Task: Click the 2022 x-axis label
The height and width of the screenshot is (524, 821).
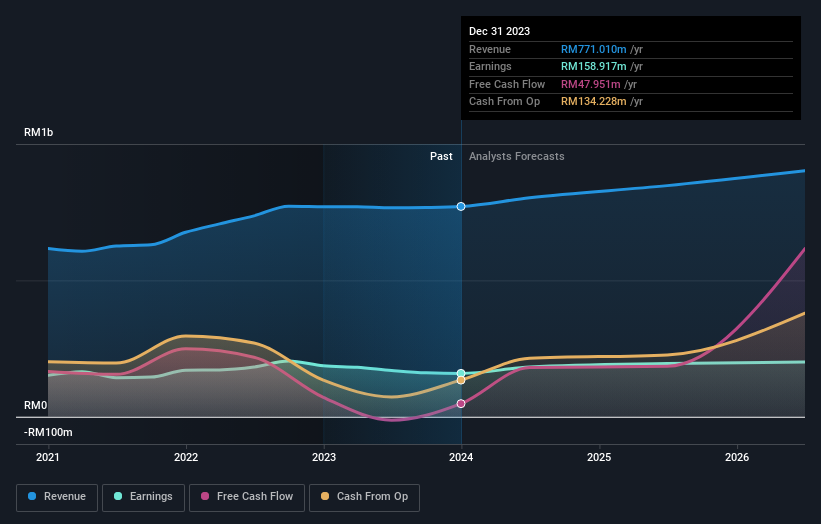Action: tap(186, 457)
